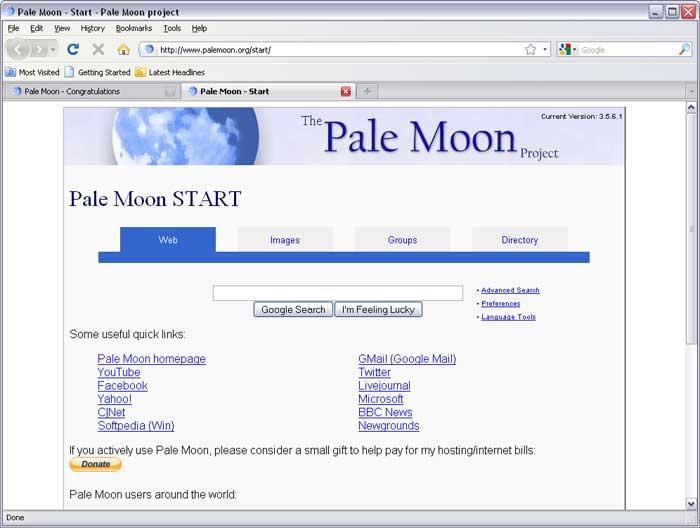The image size is (700, 528).
Task: Select the Groups search tab
Action: [402, 240]
